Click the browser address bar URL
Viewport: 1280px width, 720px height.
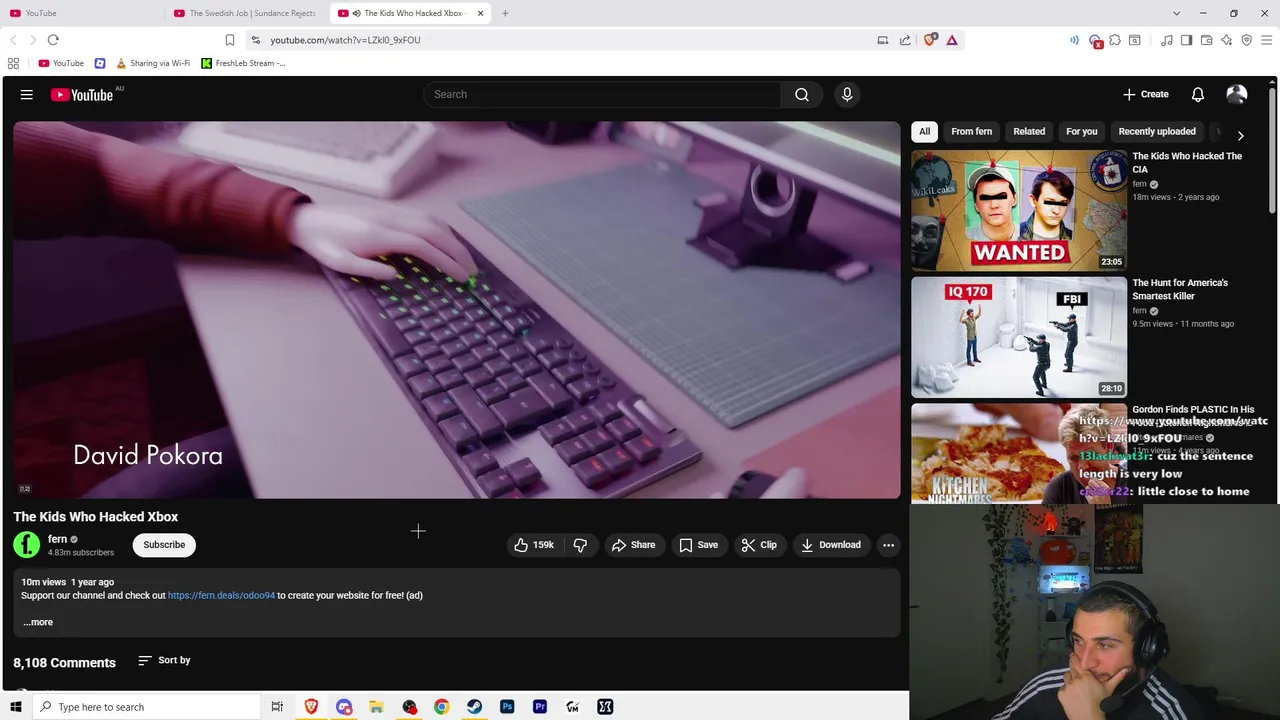[345, 40]
